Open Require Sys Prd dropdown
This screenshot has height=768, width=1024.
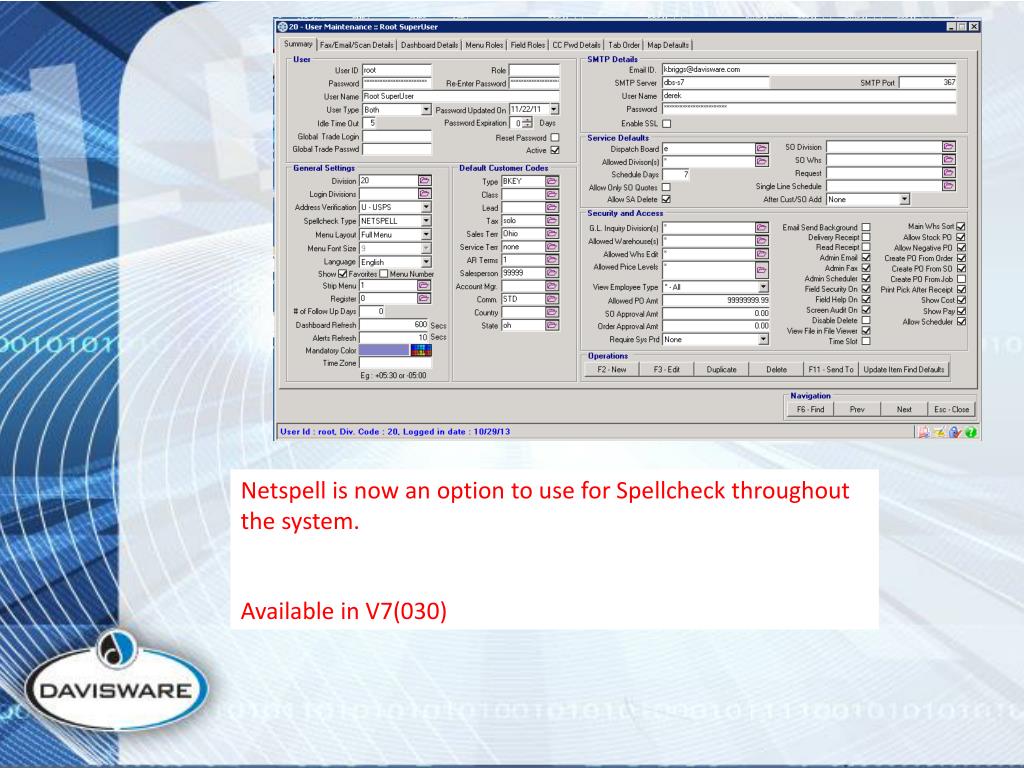point(763,340)
